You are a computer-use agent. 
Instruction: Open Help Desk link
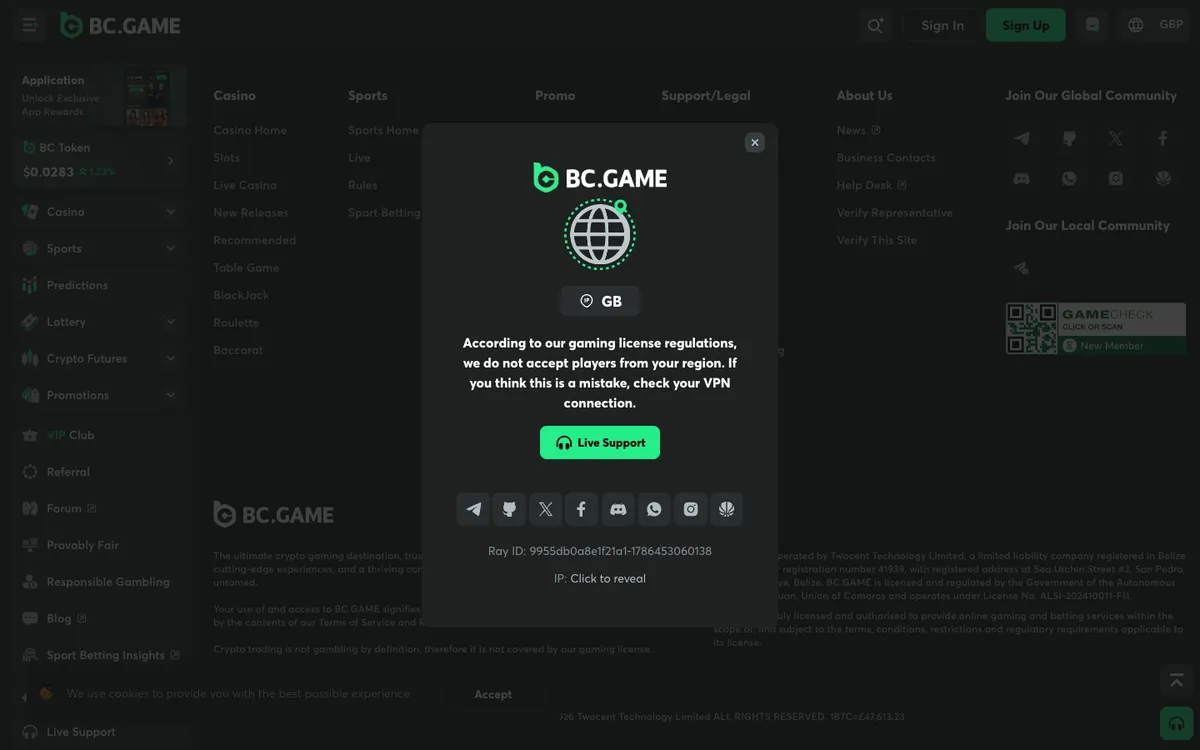pos(871,185)
